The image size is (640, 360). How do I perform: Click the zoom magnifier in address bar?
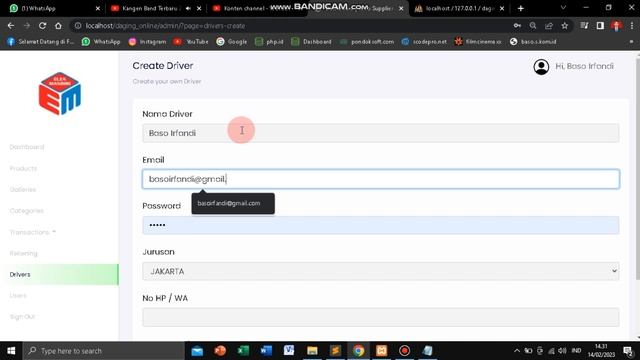point(533,26)
